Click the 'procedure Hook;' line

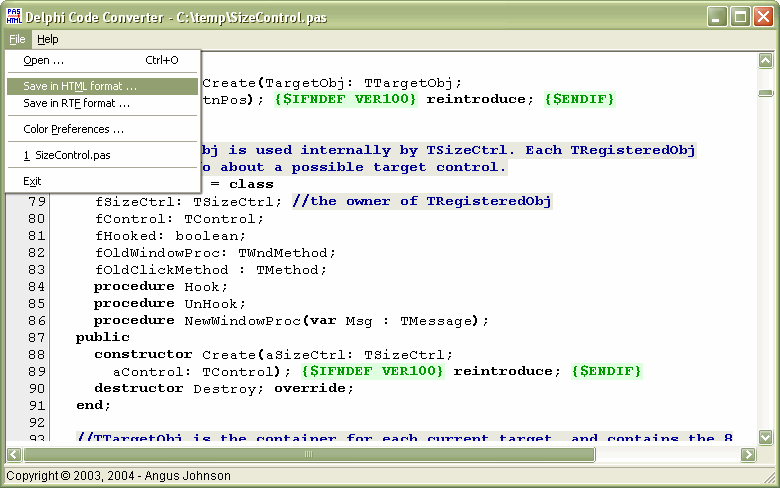point(161,287)
